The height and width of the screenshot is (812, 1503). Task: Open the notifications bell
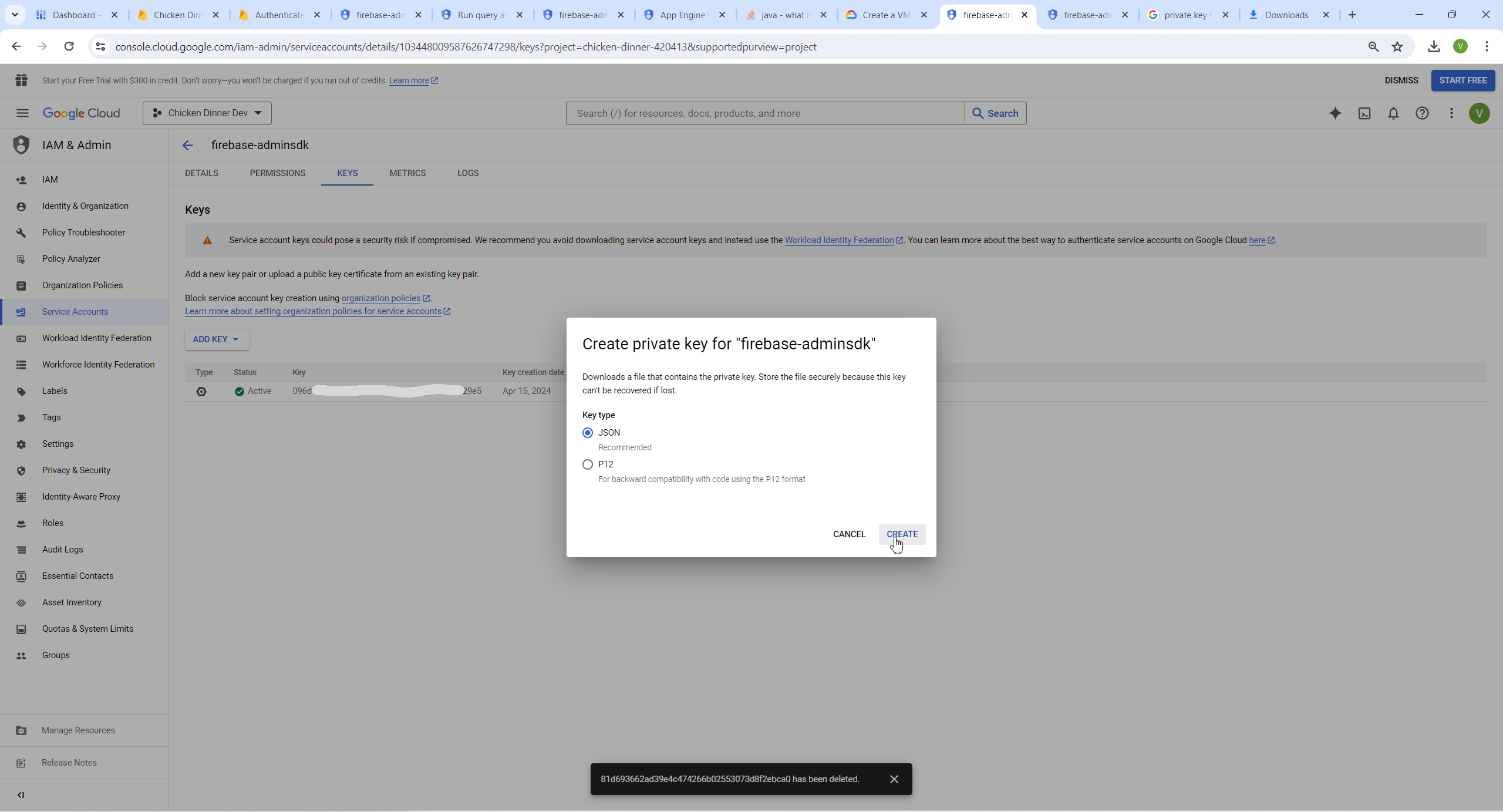point(1393,113)
